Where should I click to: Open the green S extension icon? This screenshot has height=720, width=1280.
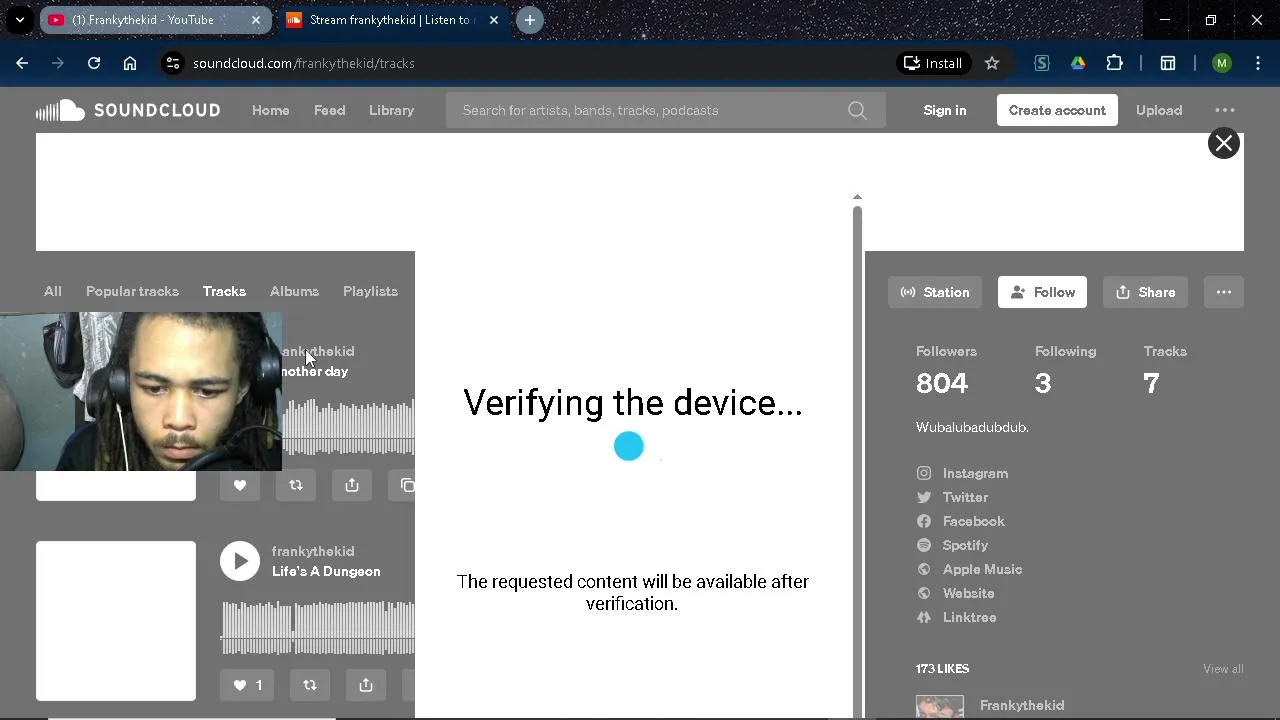[x=1042, y=63]
